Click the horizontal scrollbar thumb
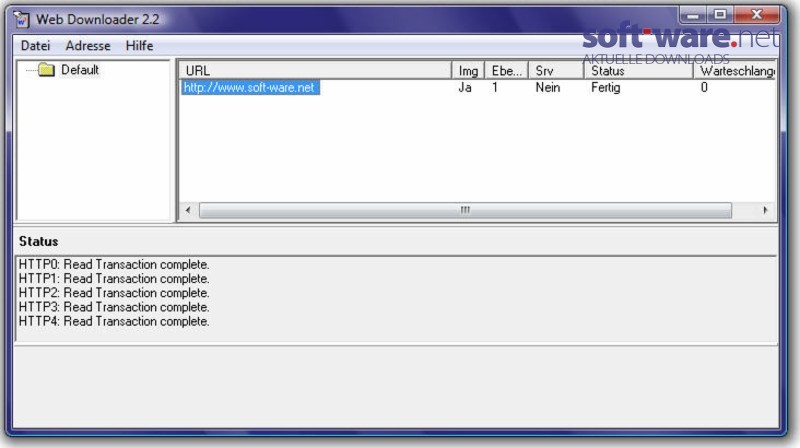Viewport: 800px width, 448px height. (x=465, y=210)
